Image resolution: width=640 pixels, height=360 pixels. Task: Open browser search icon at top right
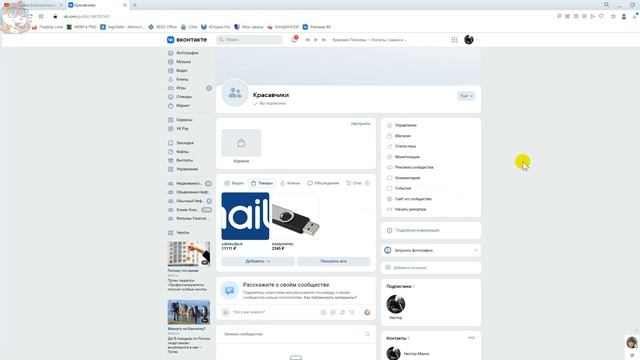coord(607,4)
